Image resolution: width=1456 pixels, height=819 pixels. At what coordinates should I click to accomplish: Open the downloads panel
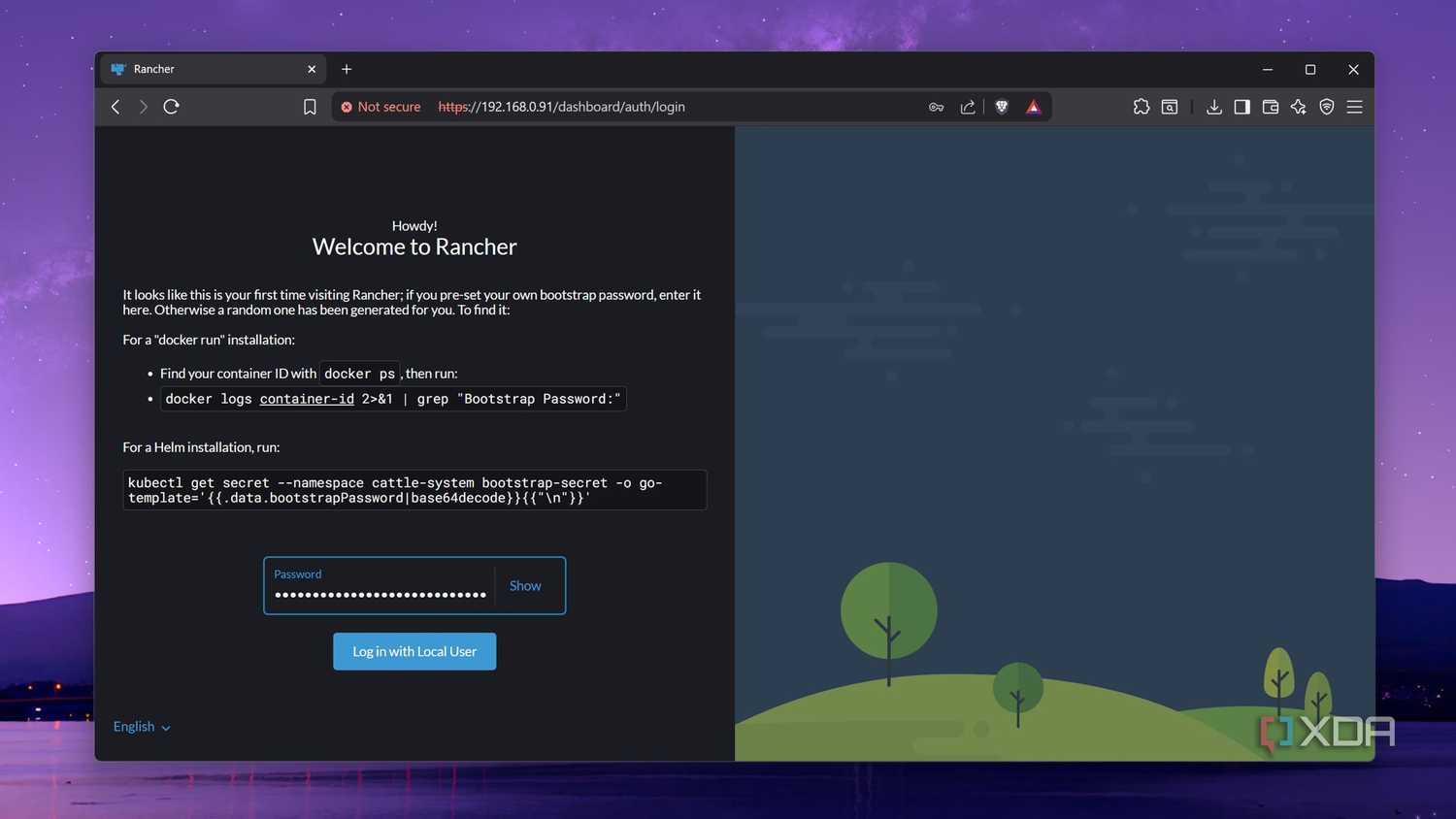pos(1213,107)
